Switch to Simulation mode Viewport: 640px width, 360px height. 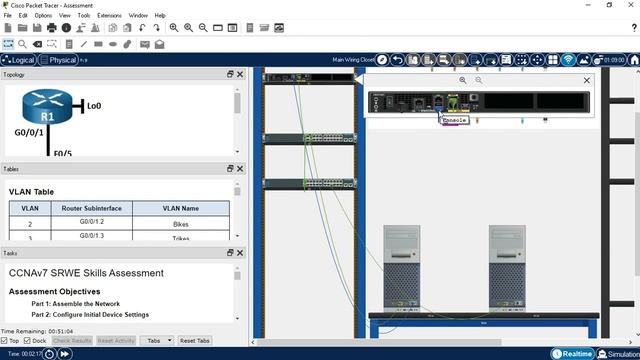click(x=618, y=354)
